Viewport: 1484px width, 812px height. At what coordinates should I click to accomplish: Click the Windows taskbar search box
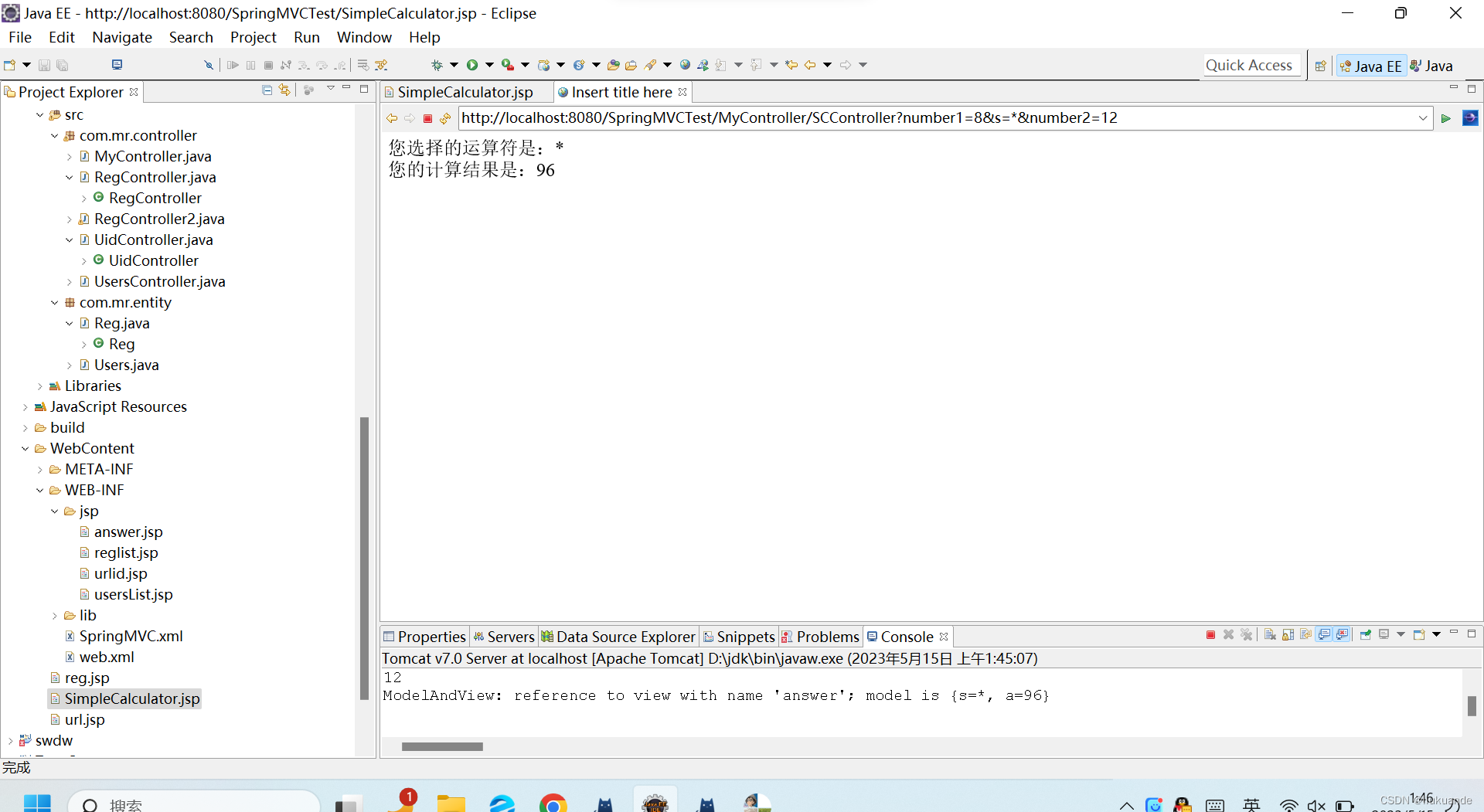193,804
